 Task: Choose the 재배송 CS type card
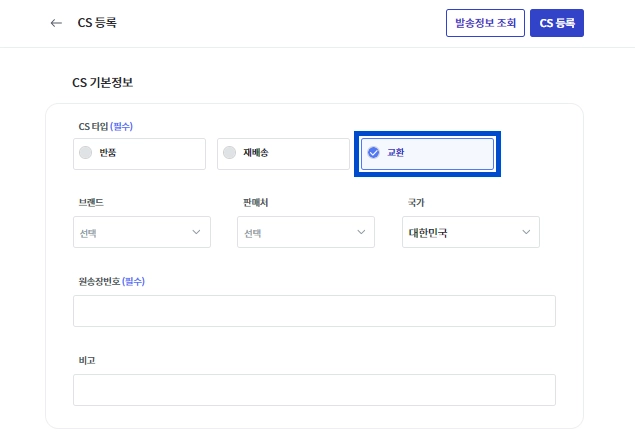(x=283, y=154)
